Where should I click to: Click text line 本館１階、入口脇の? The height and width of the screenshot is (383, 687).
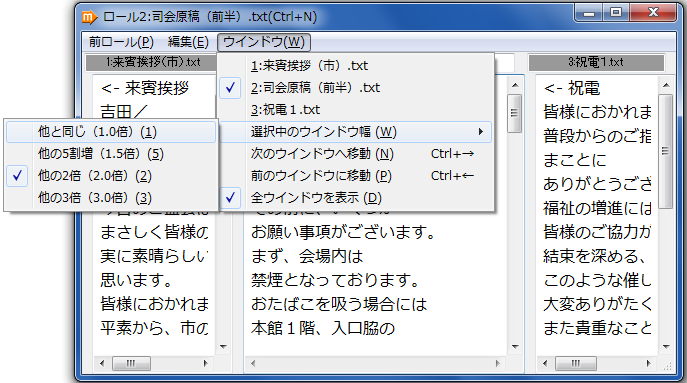pyautogui.click(x=323, y=328)
